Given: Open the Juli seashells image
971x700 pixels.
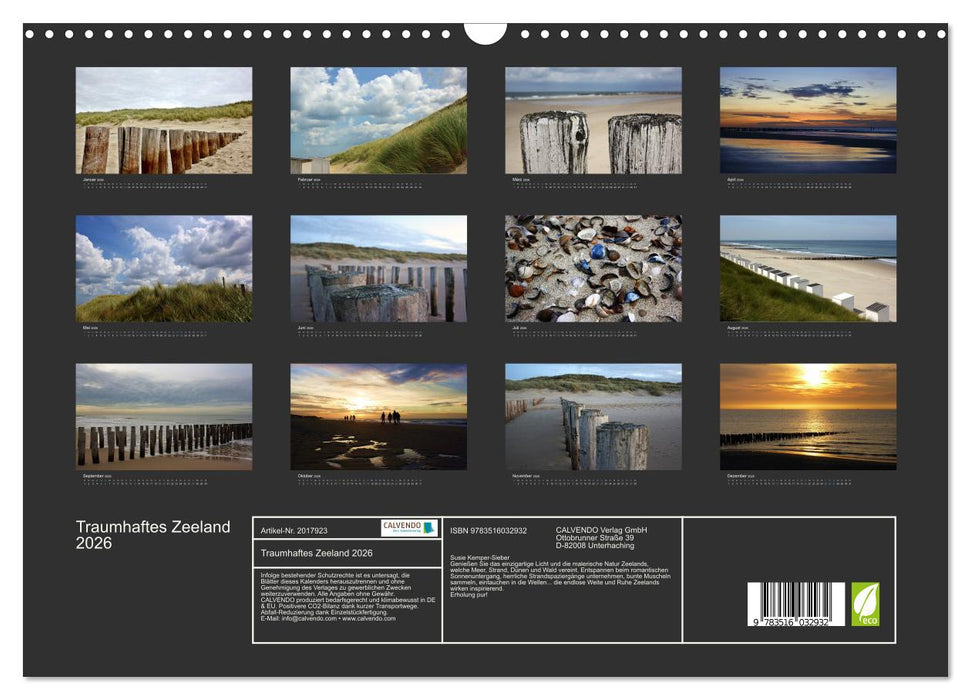Looking at the screenshot, I should 591,264.
